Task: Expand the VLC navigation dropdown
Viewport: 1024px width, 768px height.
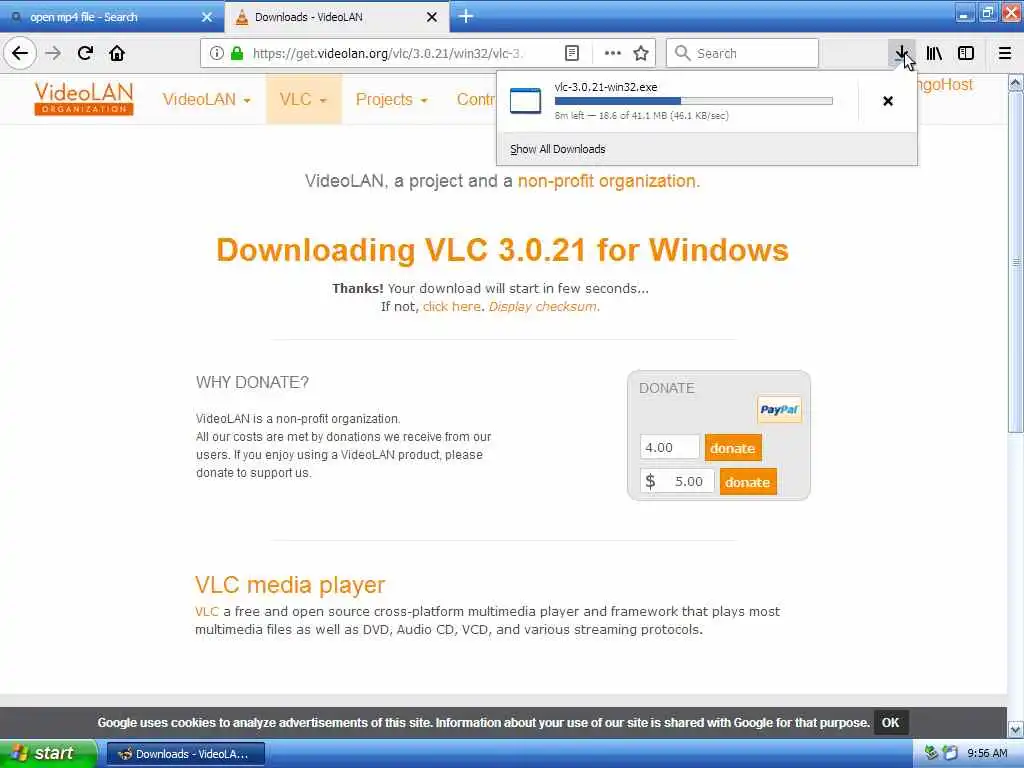Action: (303, 99)
